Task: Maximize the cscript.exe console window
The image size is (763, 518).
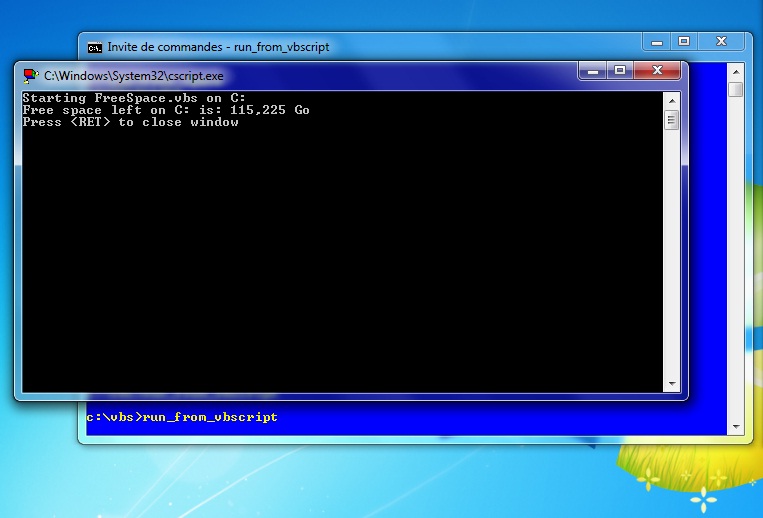Action: point(620,70)
